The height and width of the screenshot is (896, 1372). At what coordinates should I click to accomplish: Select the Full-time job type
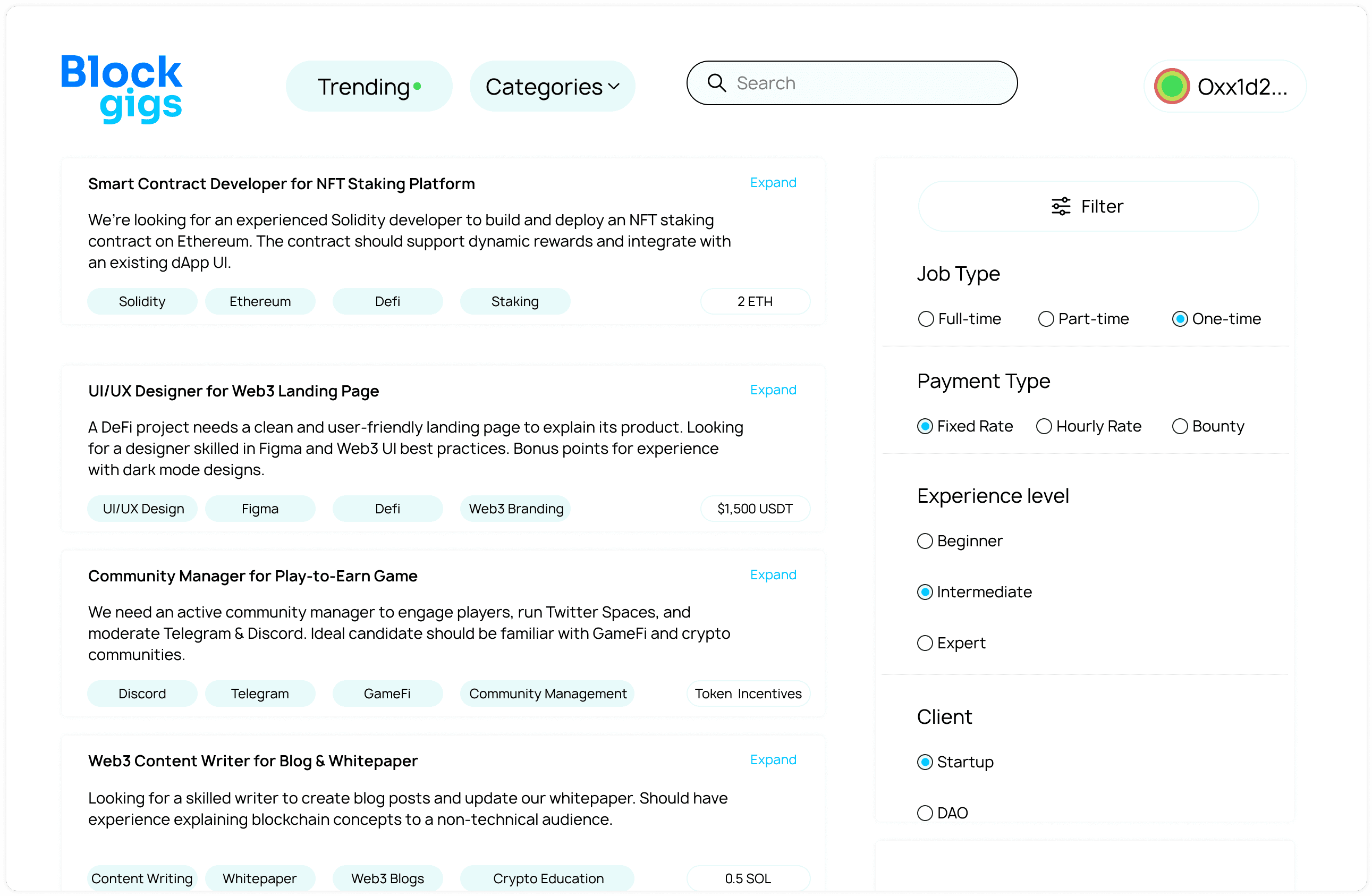tap(926, 319)
